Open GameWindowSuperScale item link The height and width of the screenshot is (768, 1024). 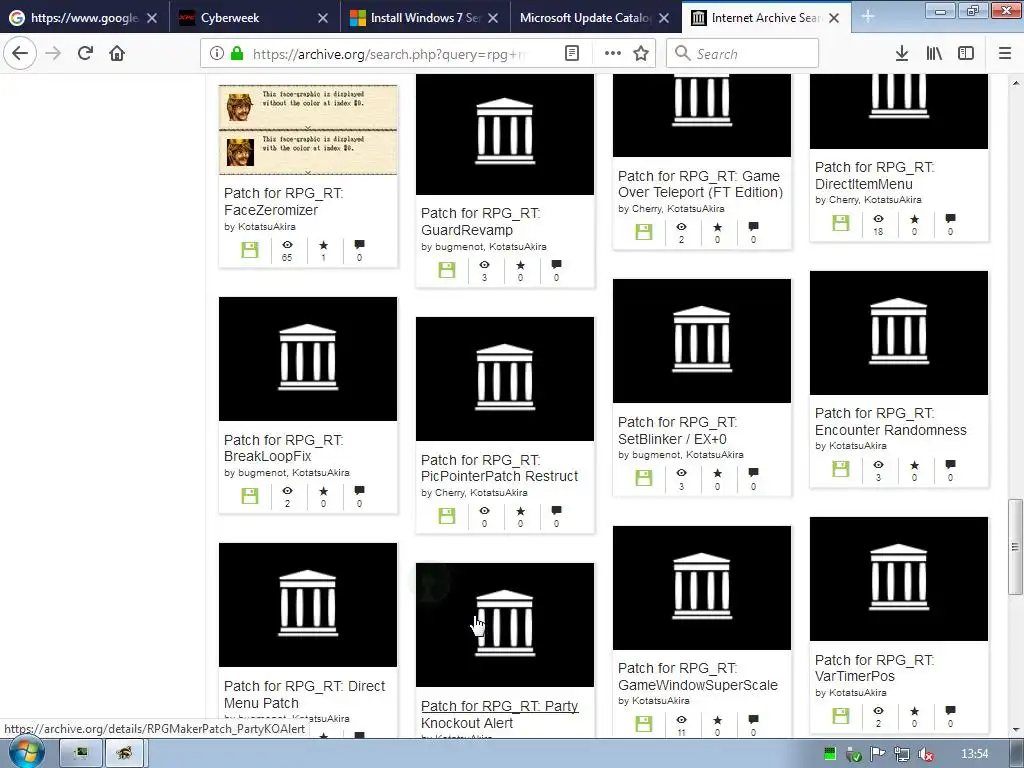697,677
